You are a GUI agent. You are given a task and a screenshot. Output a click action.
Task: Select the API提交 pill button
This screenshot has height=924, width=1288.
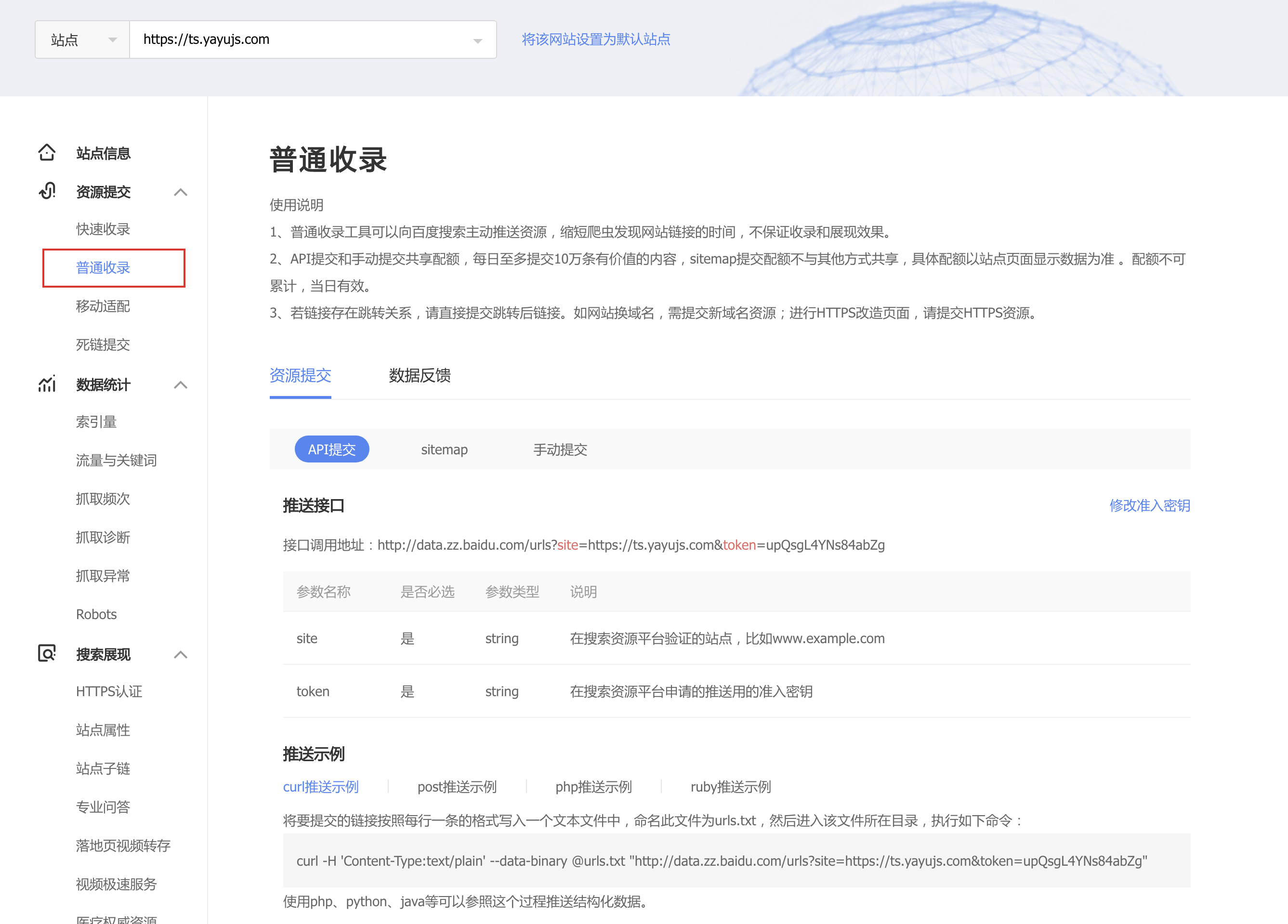[x=332, y=450]
